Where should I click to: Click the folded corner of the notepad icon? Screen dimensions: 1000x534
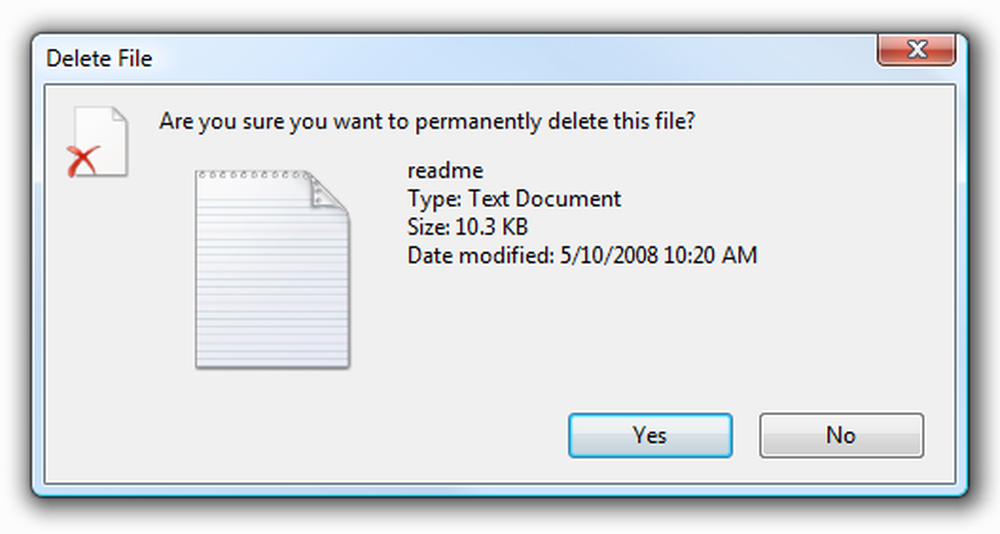[328, 192]
